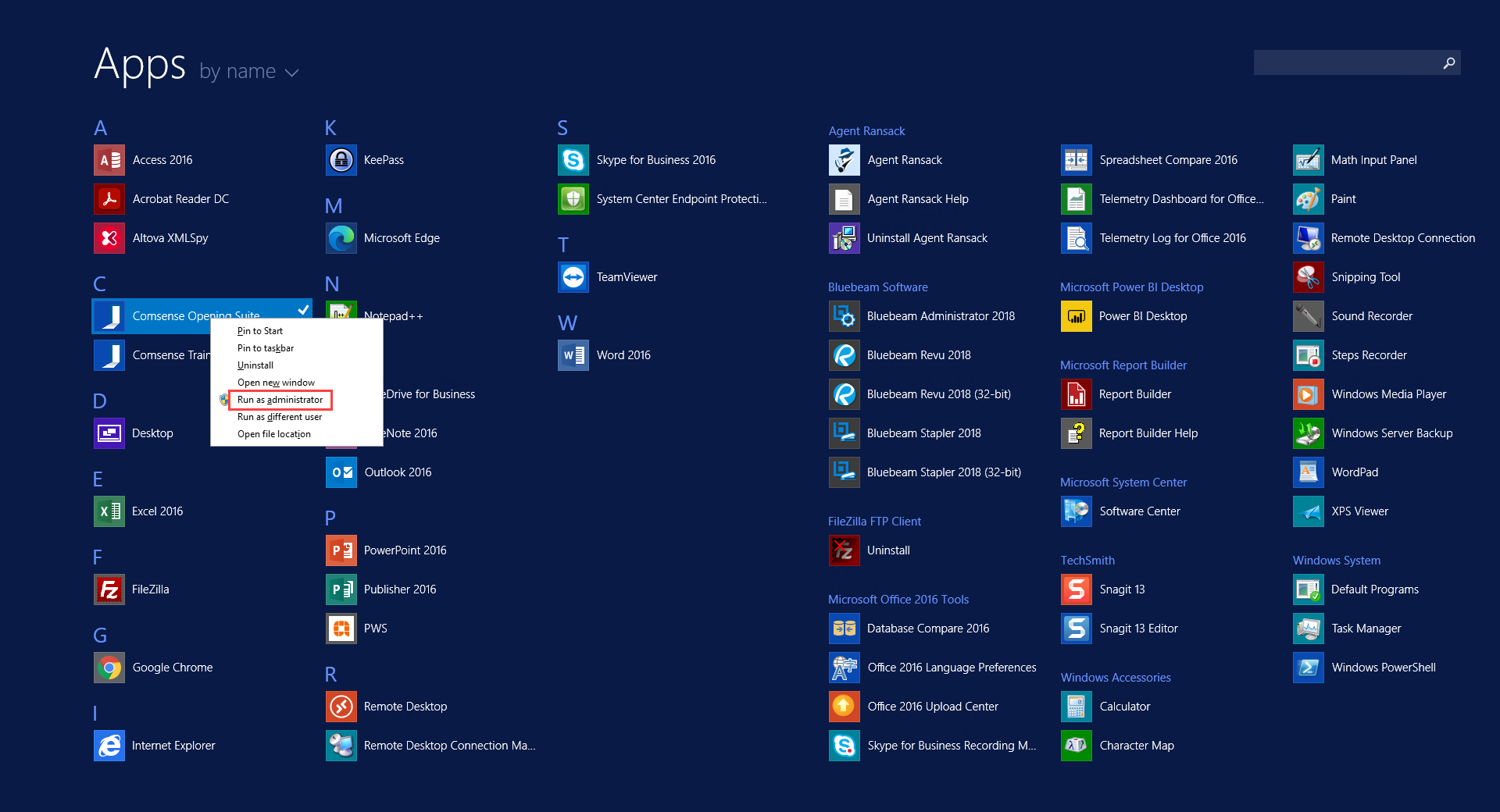Click the Windows Accessories group heading
Screen dimensions: 1500x812
(x=1116, y=678)
